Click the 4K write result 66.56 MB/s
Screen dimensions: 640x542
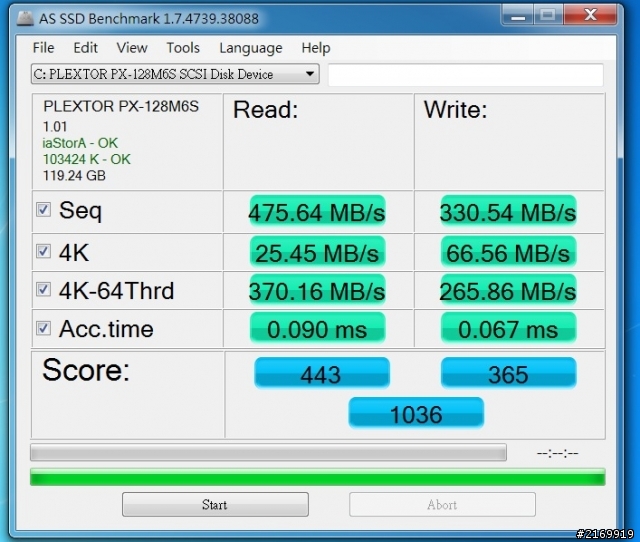(x=508, y=252)
